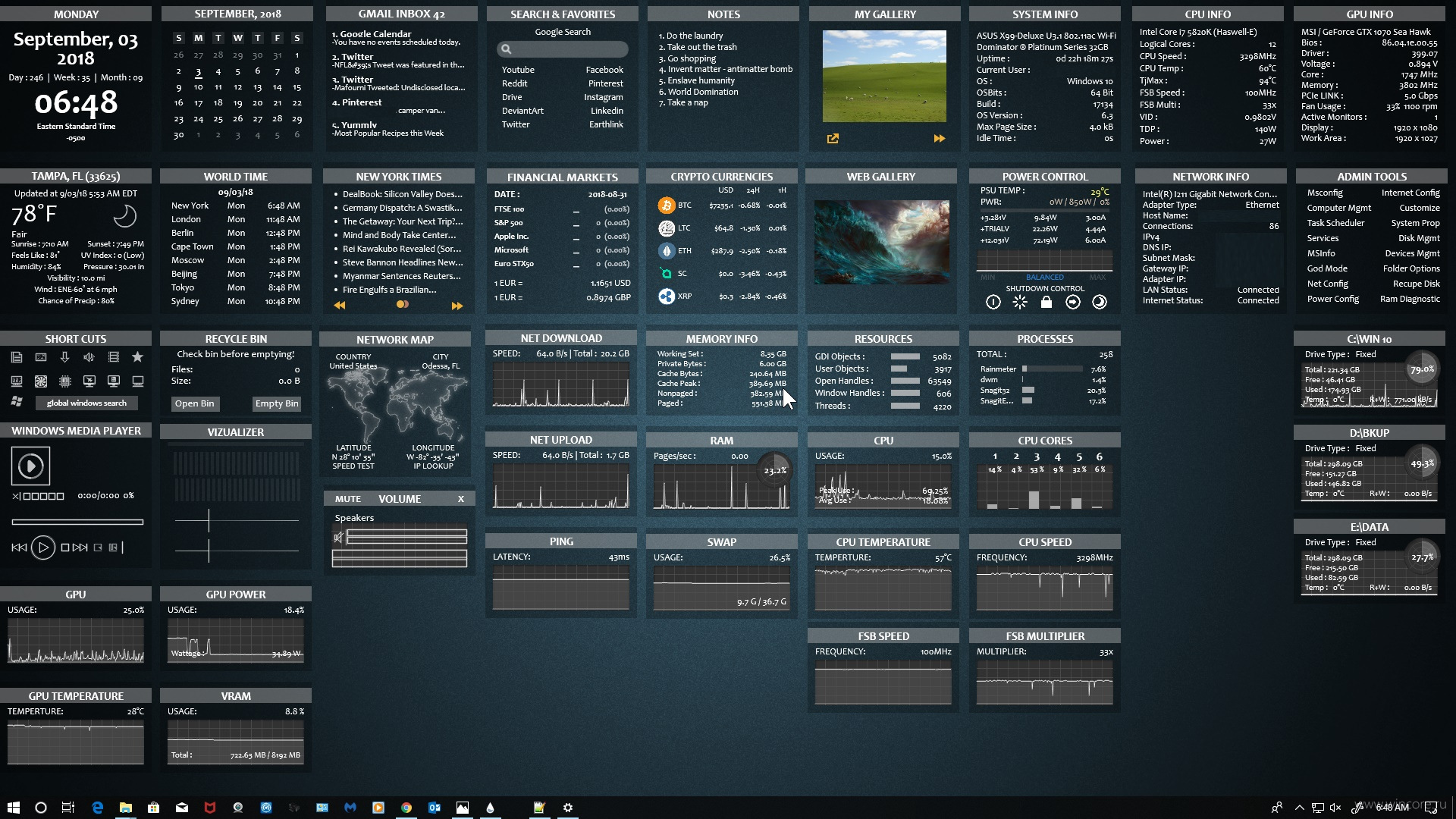
Task: Click the global windows search button
Action: 86,403
